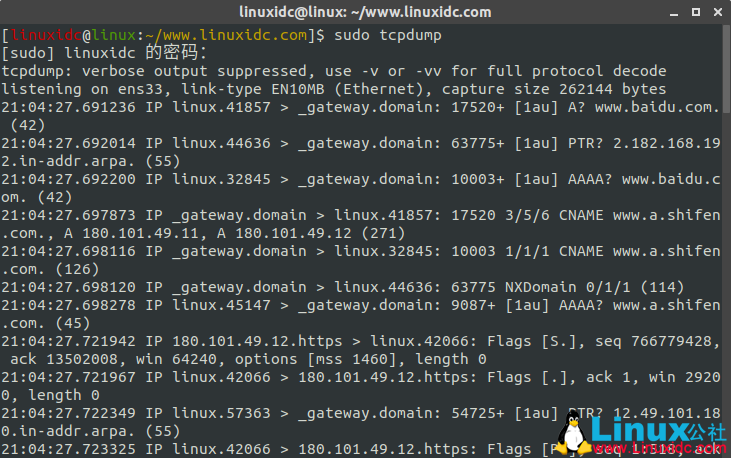Click the '17520+ [1au] A?' query text

pyautogui.click(x=518, y=107)
